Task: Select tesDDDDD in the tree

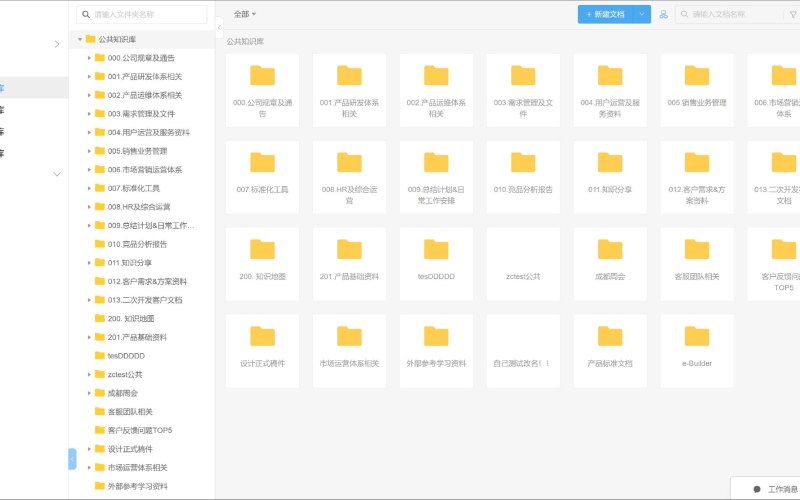Action: (x=126, y=356)
